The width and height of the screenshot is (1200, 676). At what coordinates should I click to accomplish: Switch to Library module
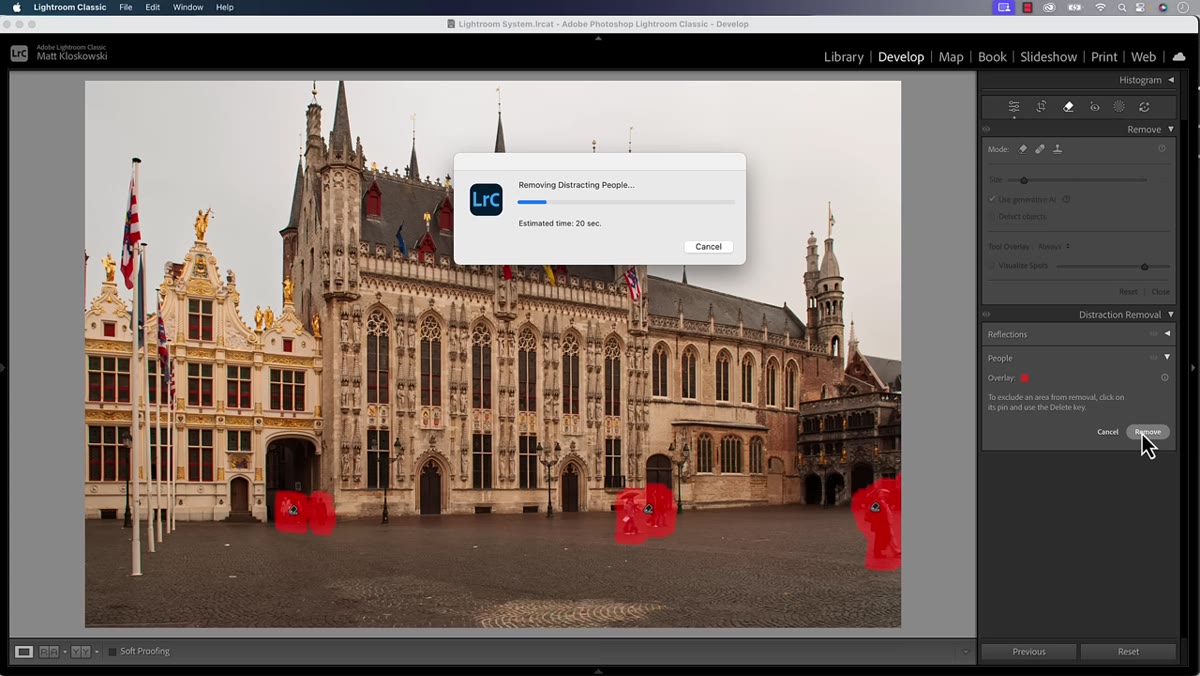(x=843, y=57)
